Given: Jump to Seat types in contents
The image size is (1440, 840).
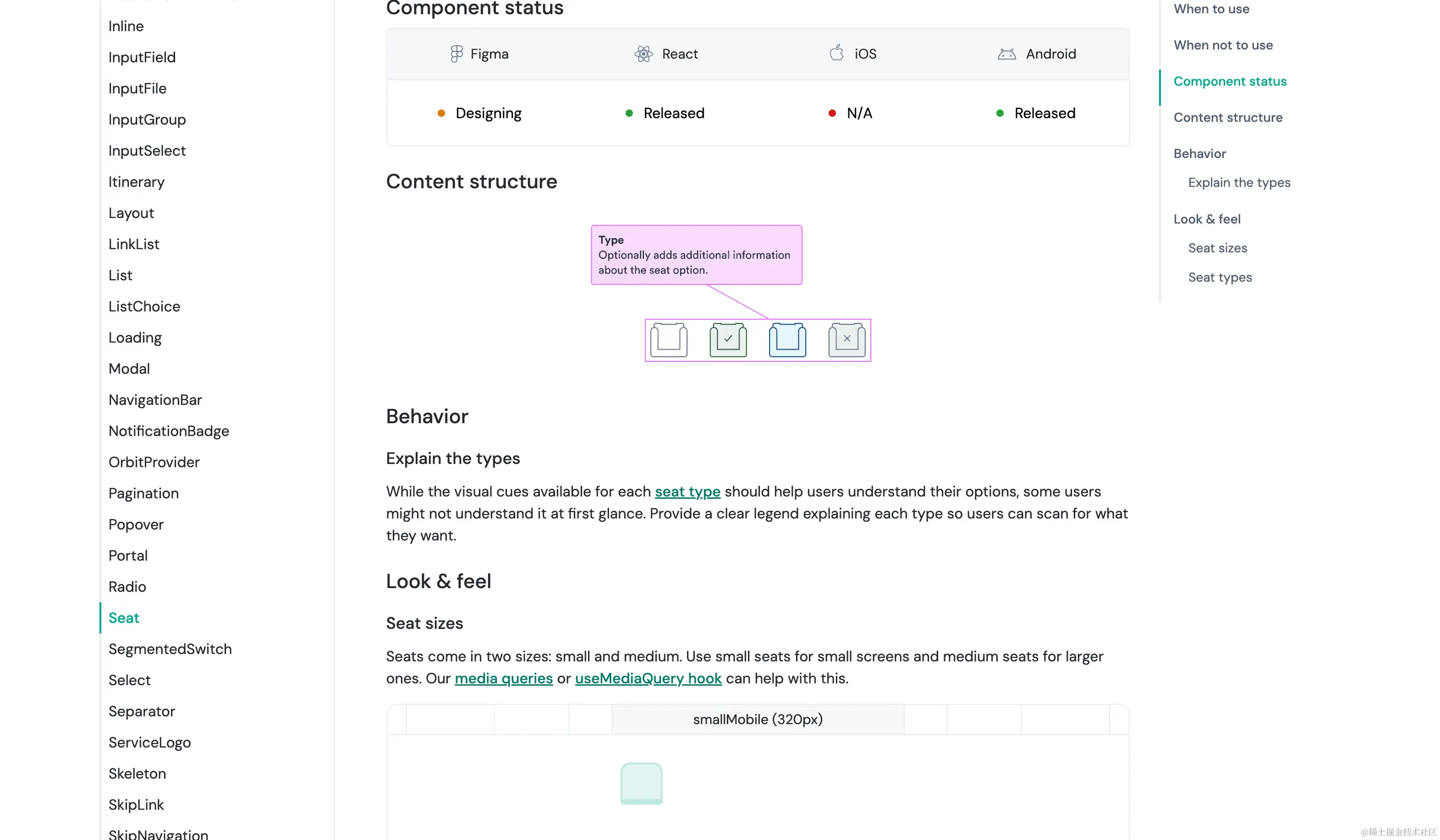Looking at the screenshot, I should 1220,277.
